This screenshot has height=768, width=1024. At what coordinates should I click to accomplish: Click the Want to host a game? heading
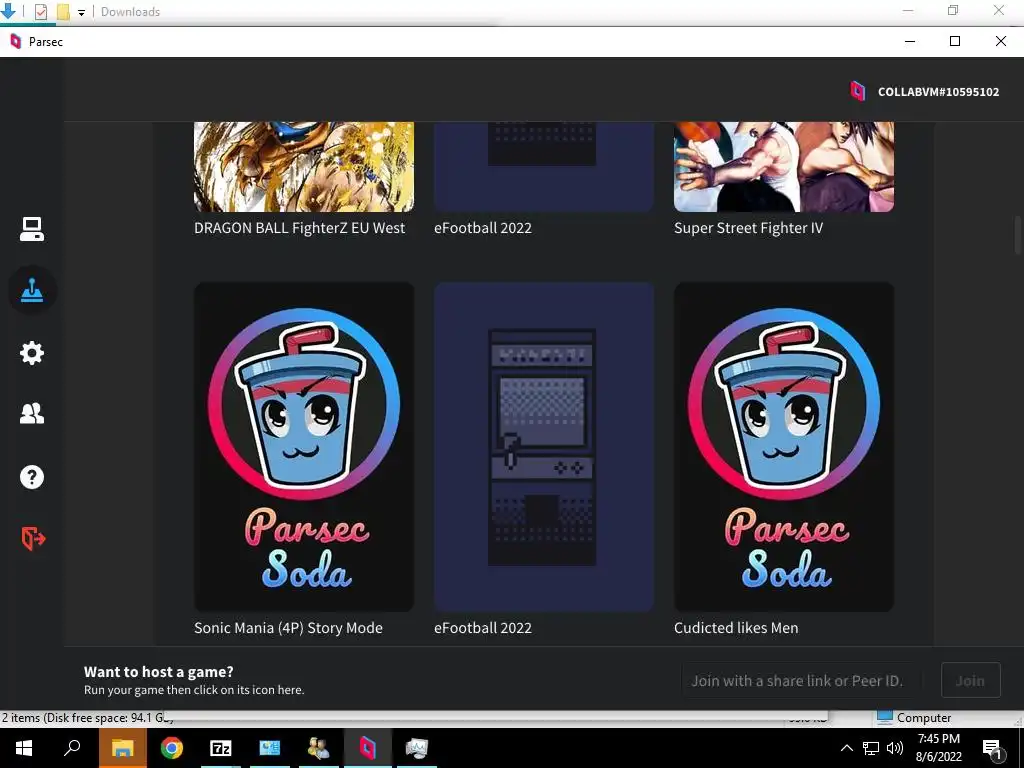(159, 671)
